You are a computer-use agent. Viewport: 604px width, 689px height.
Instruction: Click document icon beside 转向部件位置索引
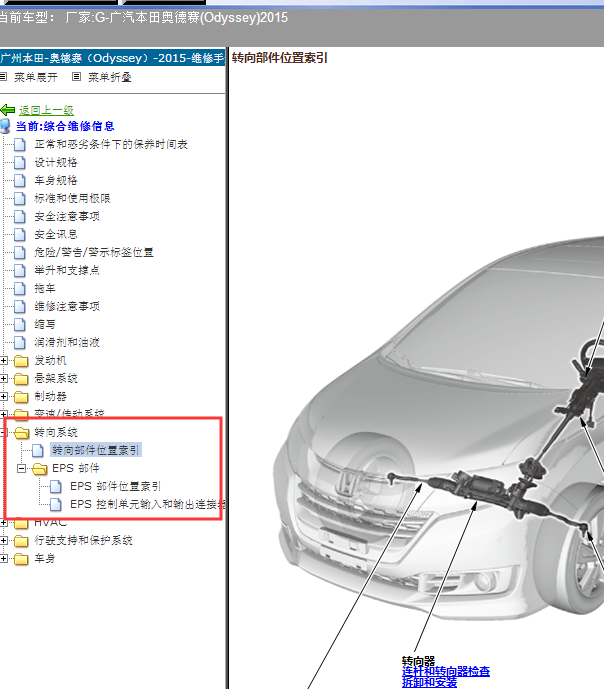[37, 450]
